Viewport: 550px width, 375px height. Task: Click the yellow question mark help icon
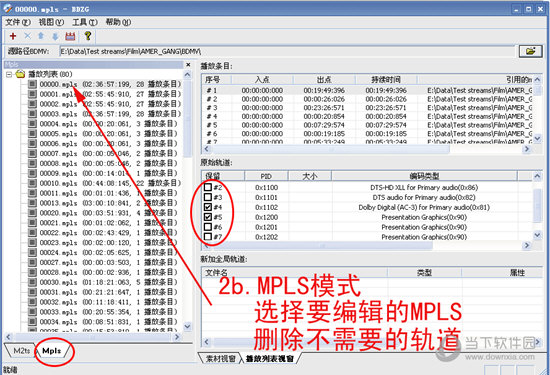[88, 35]
